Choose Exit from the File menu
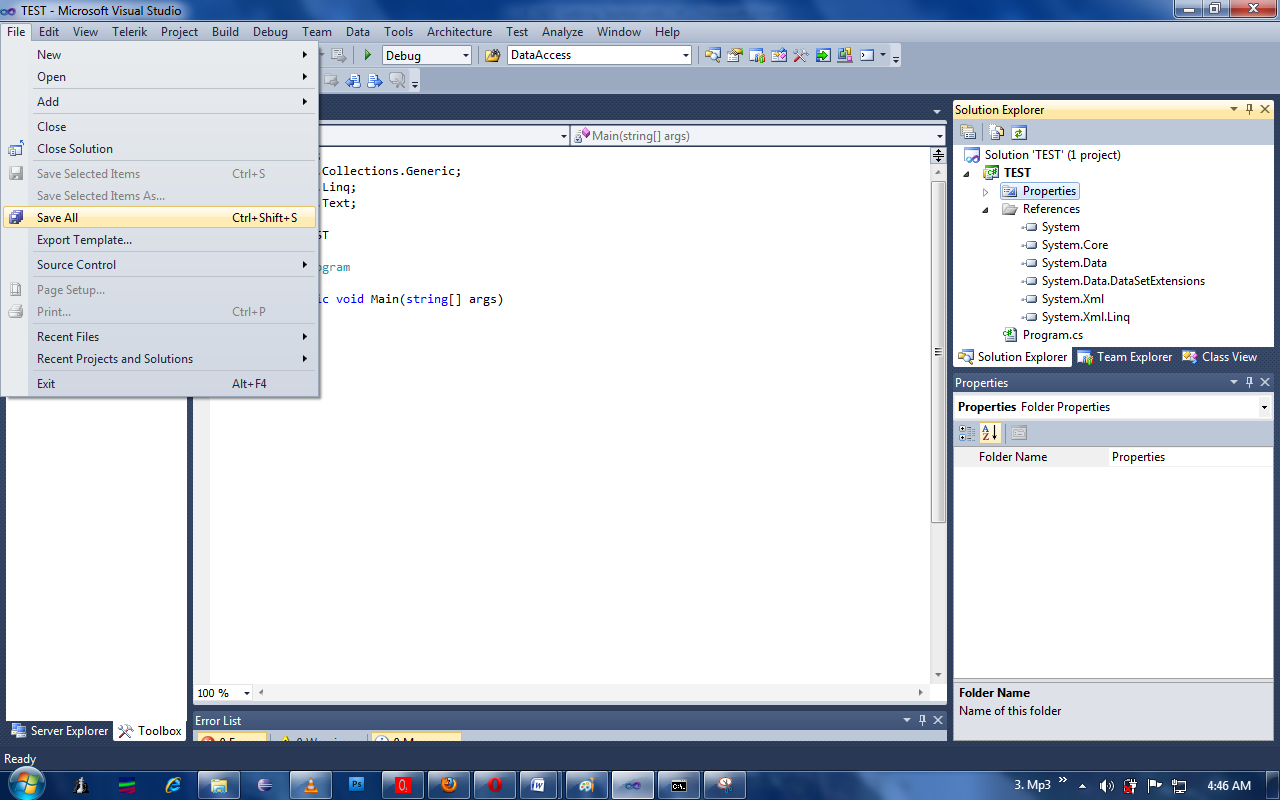This screenshot has height=800, width=1280. [160, 384]
